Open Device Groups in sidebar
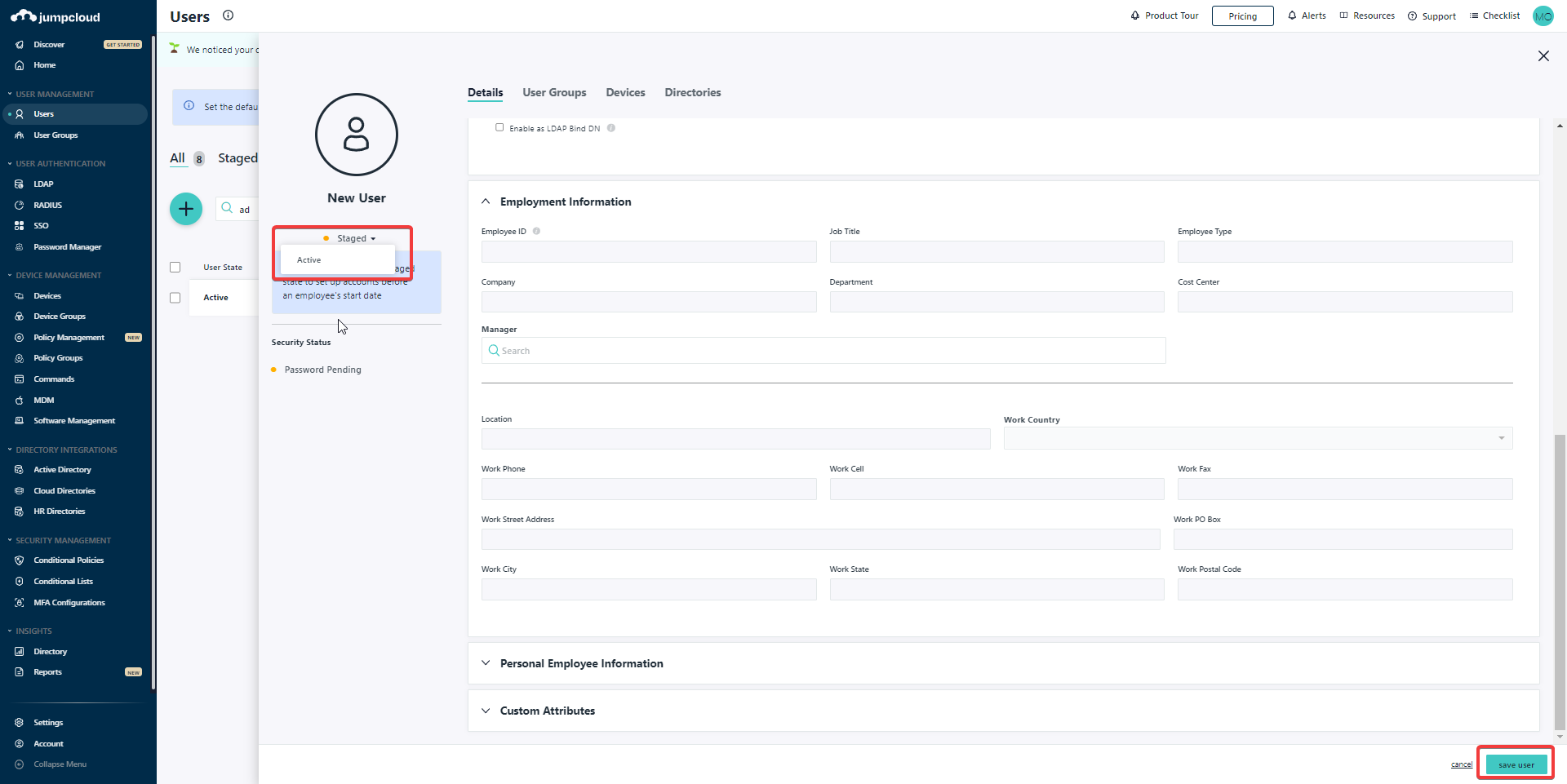 coord(59,317)
